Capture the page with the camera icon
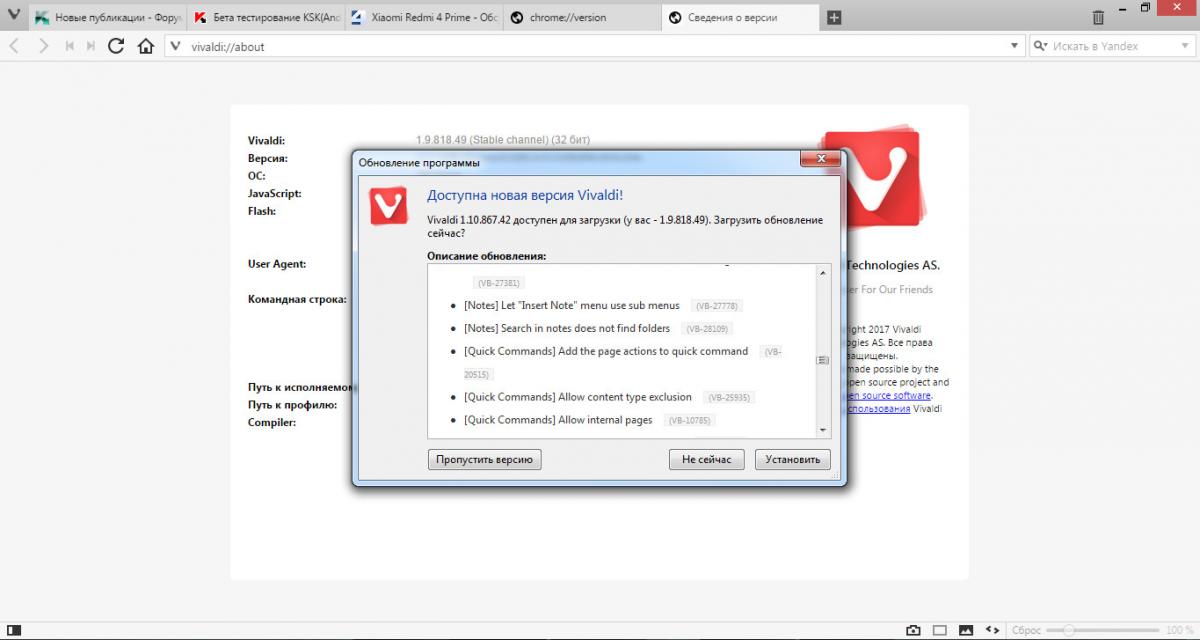This screenshot has height=640, width=1200. click(x=913, y=630)
